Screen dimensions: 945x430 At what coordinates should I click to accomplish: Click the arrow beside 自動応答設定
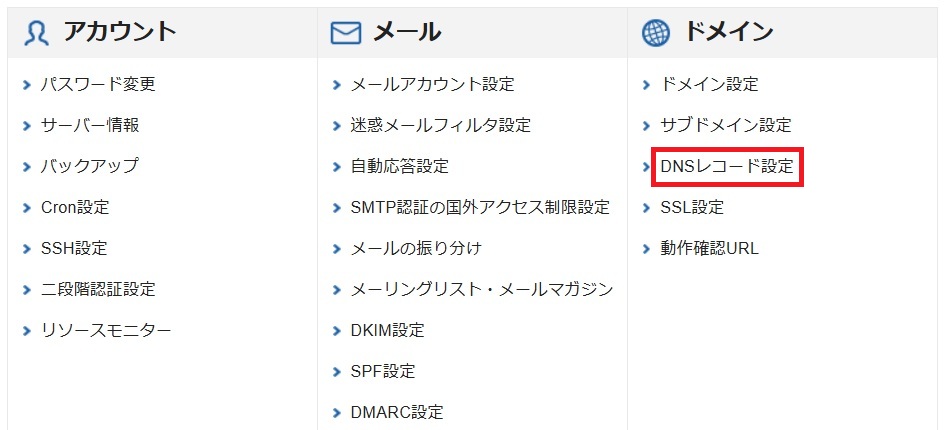[x=337, y=167]
